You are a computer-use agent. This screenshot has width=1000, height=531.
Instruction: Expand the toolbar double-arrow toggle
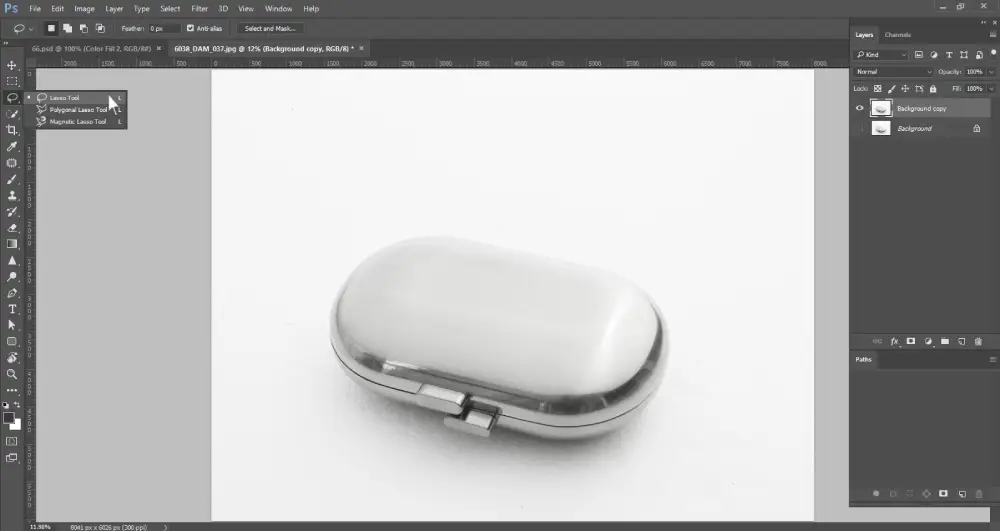(6, 43)
